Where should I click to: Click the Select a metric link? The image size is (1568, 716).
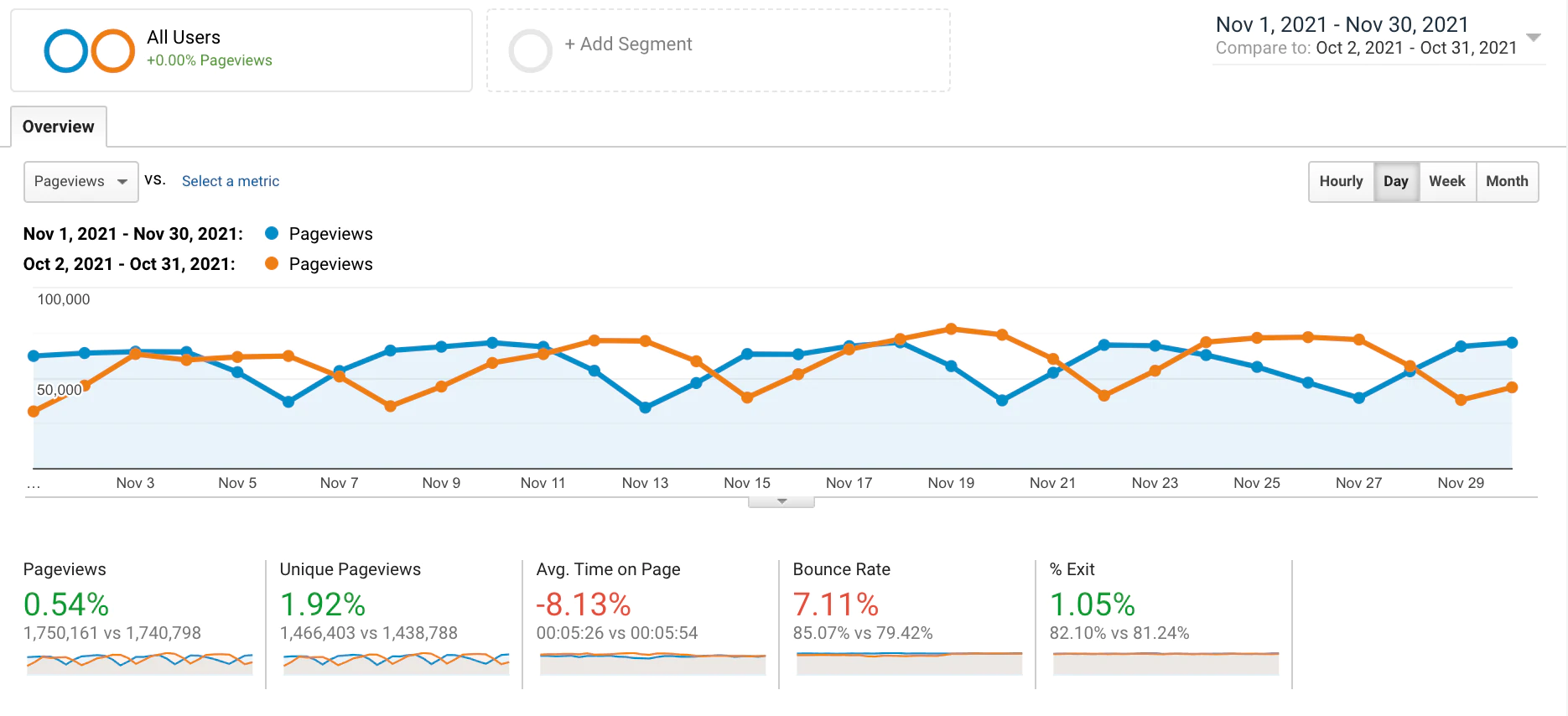231,181
